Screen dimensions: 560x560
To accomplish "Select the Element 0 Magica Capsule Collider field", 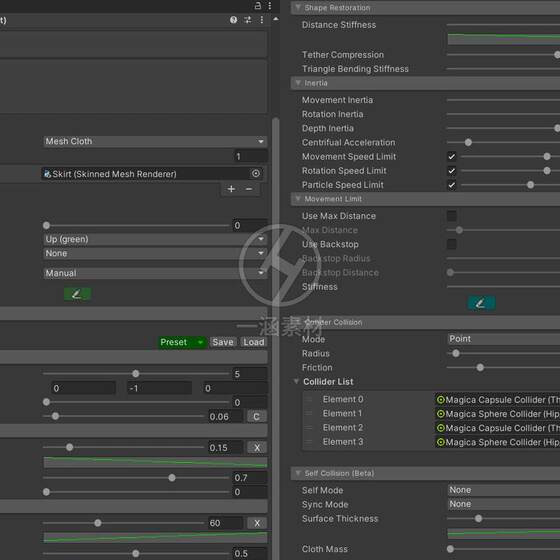I will coord(498,400).
